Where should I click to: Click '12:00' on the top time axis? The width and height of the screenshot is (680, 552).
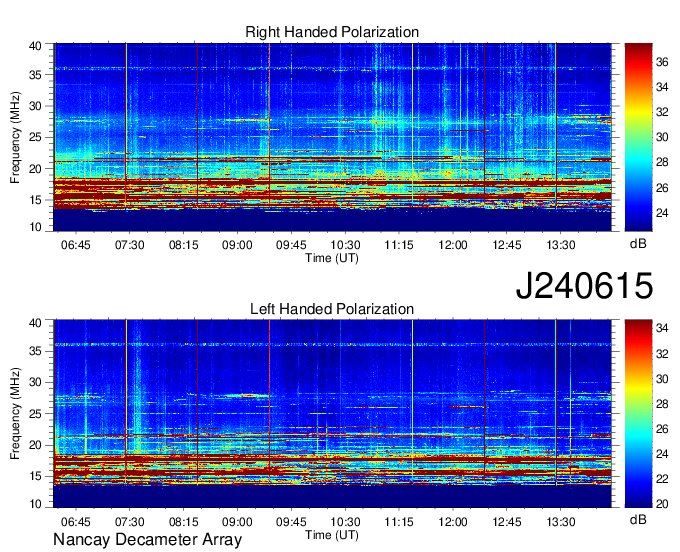(453, 245)
